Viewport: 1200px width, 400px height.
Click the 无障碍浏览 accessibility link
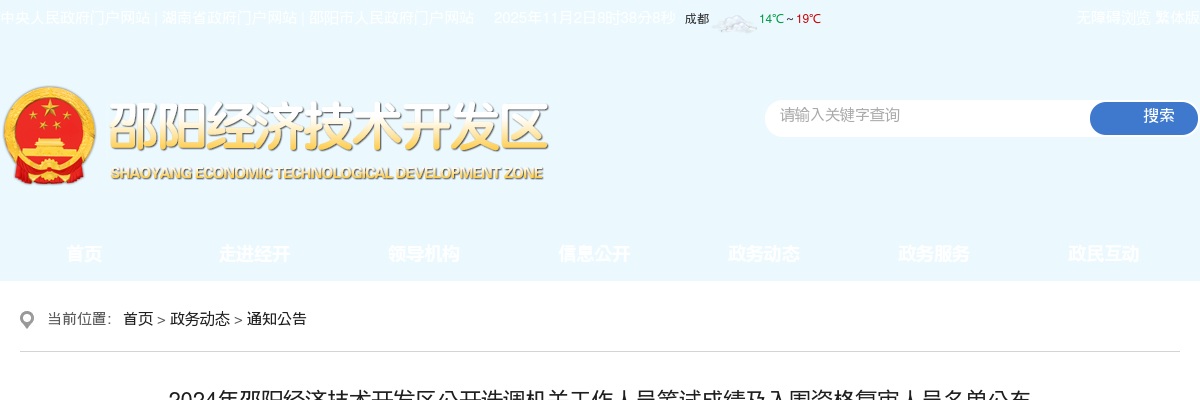coord(1113,18)
